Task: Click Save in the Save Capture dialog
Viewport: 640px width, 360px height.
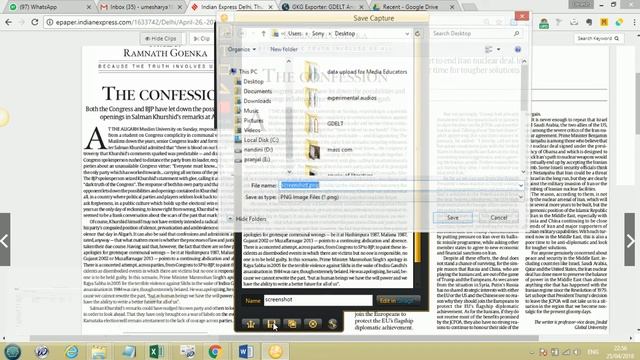Action: coord(453,218)
